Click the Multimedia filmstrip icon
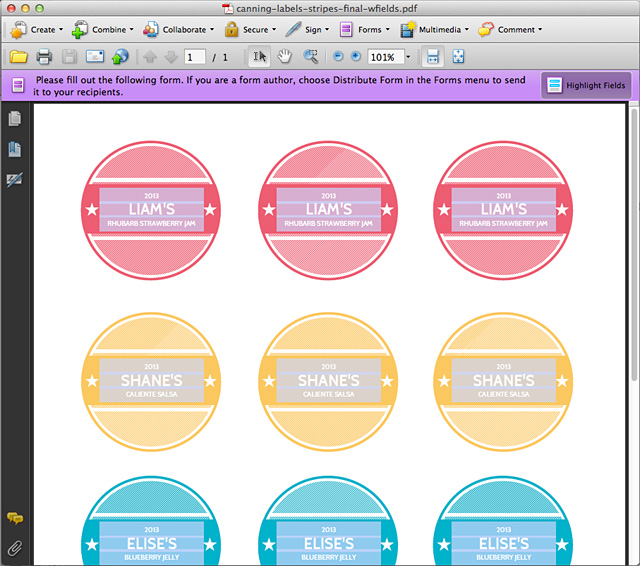 (407, 29)
